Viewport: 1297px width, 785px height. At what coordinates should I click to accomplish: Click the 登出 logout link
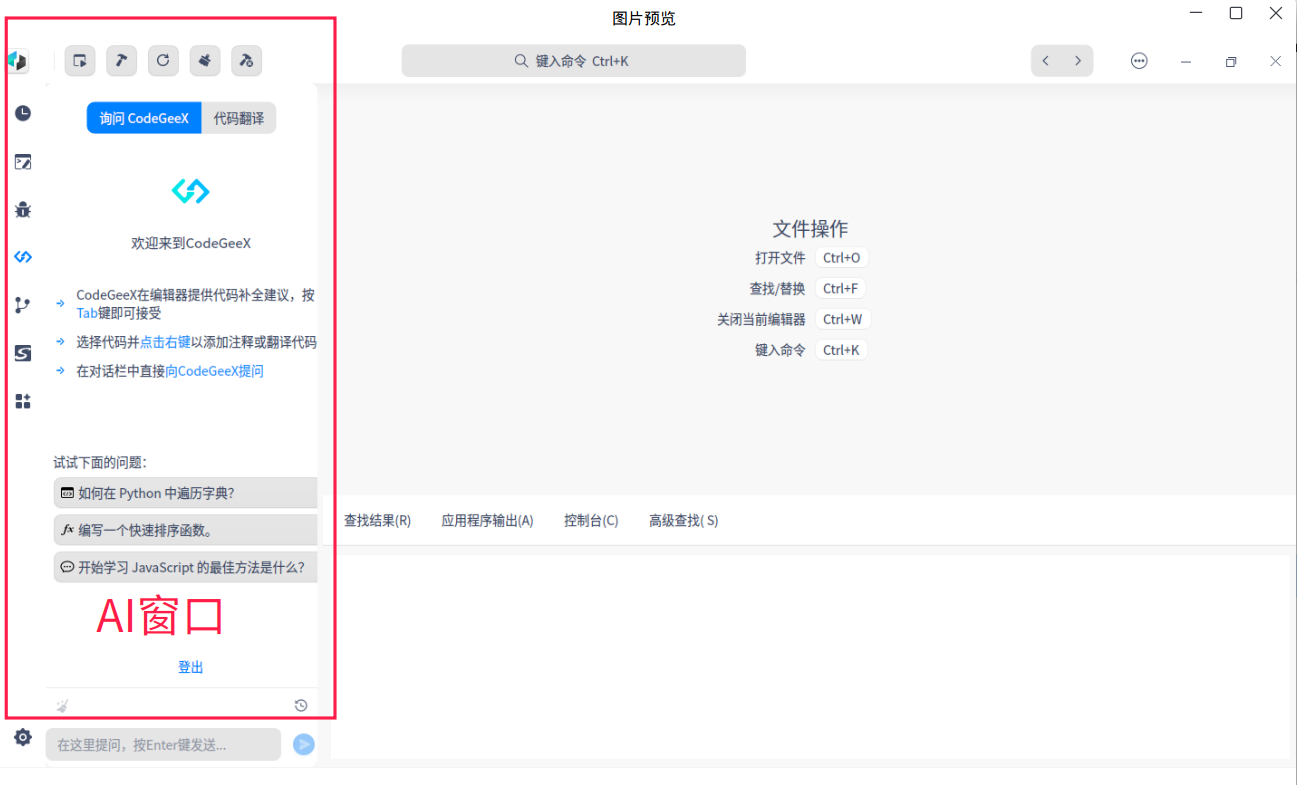(x=191, y=667)
